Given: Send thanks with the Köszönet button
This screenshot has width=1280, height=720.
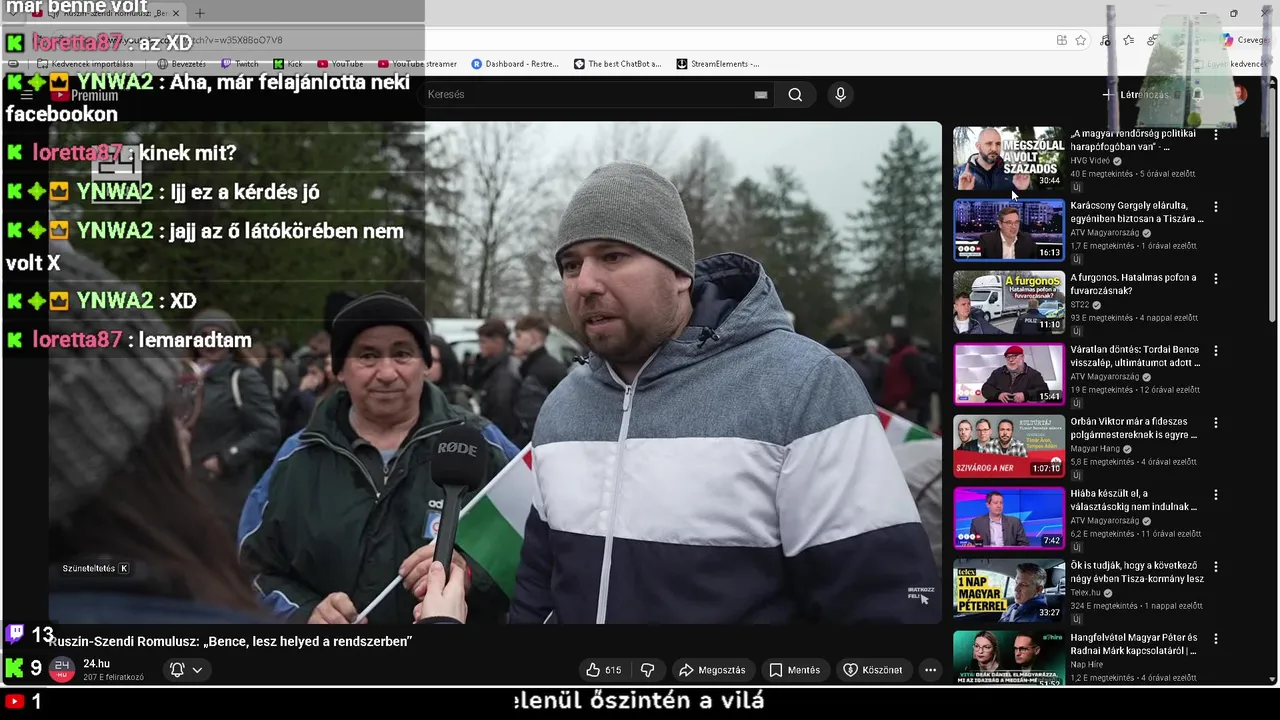Looking at the screenshot, I should (873, 670).
